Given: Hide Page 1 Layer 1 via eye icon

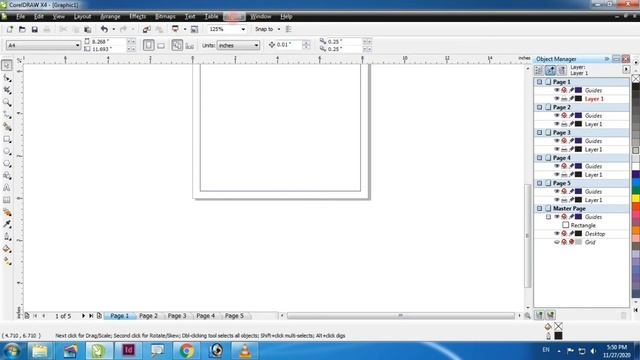Looking at the screenshot, I should tap(556, 99).
